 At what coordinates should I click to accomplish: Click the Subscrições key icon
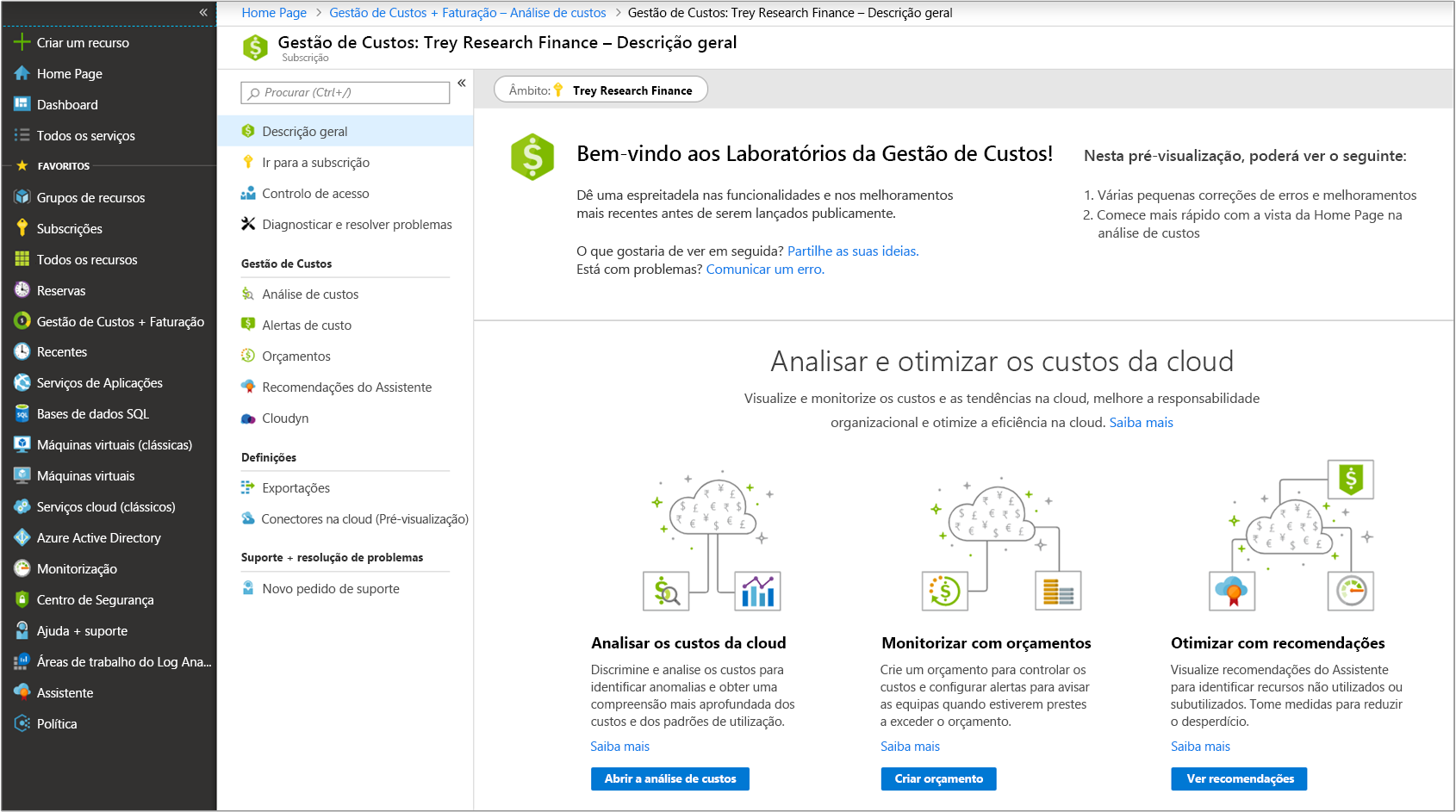(x=22, y=228)
